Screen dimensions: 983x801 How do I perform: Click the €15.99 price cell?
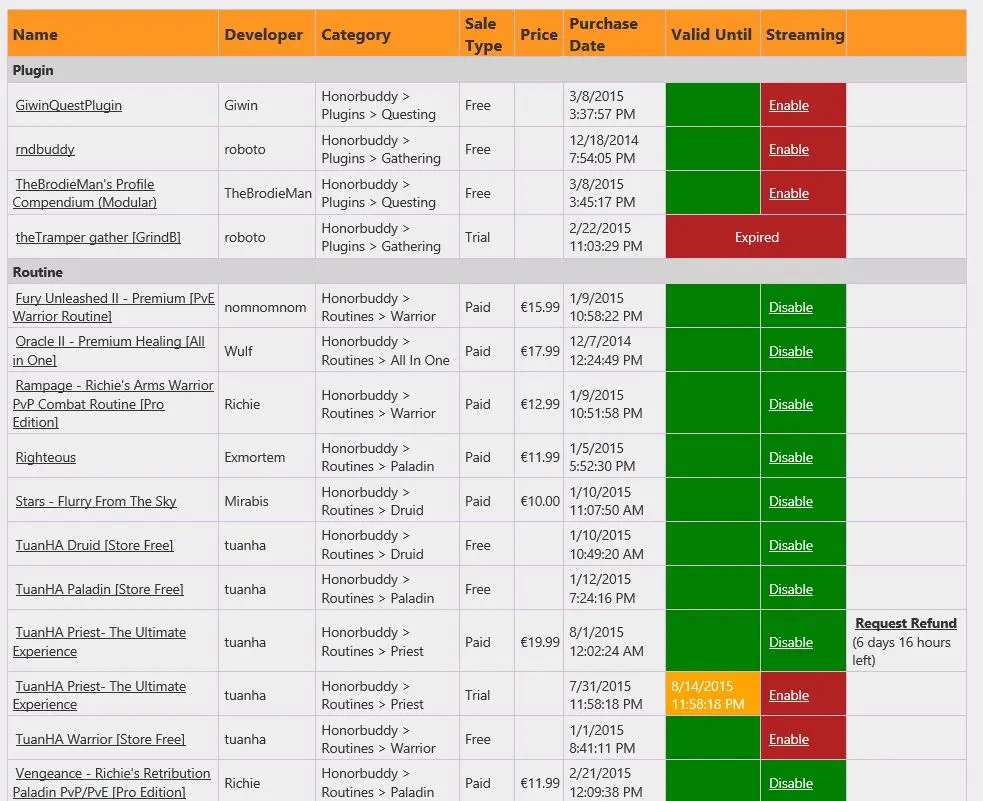tap(540, 307)
